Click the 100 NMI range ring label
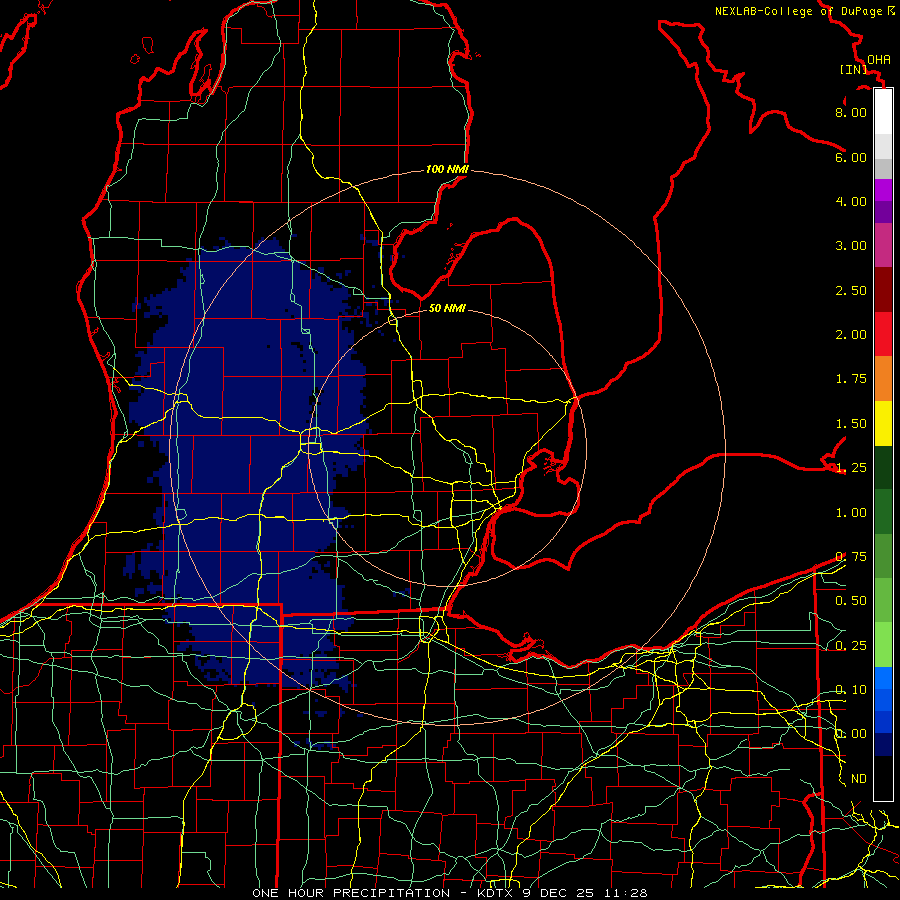 tap(447, 169)
